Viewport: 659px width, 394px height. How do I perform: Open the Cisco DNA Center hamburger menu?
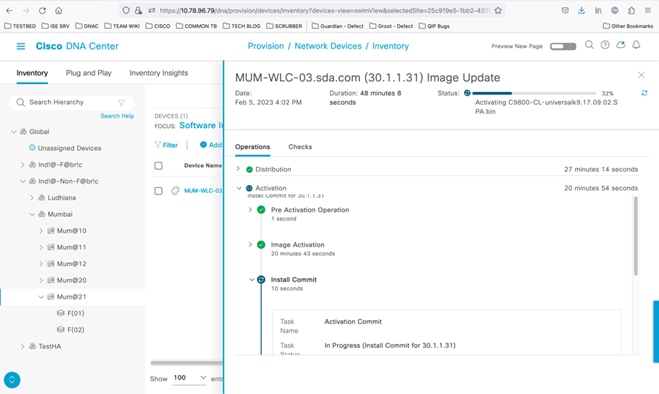(x=21, y=46)
